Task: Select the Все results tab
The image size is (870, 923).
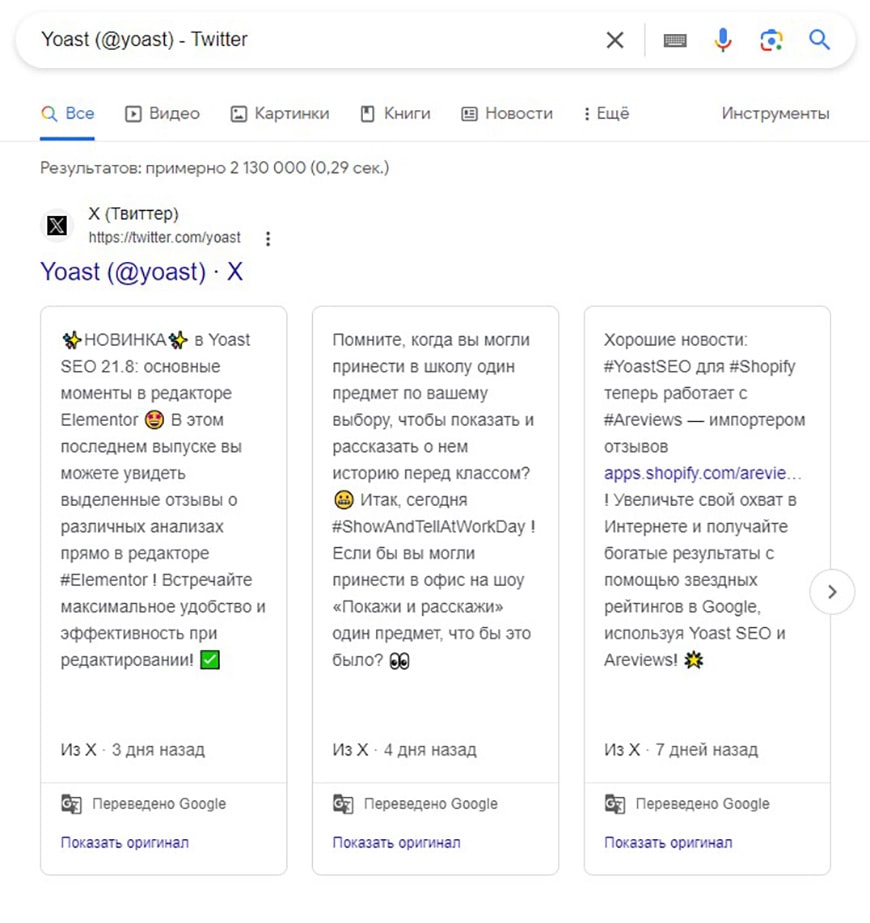Action: tap(67, 114)
